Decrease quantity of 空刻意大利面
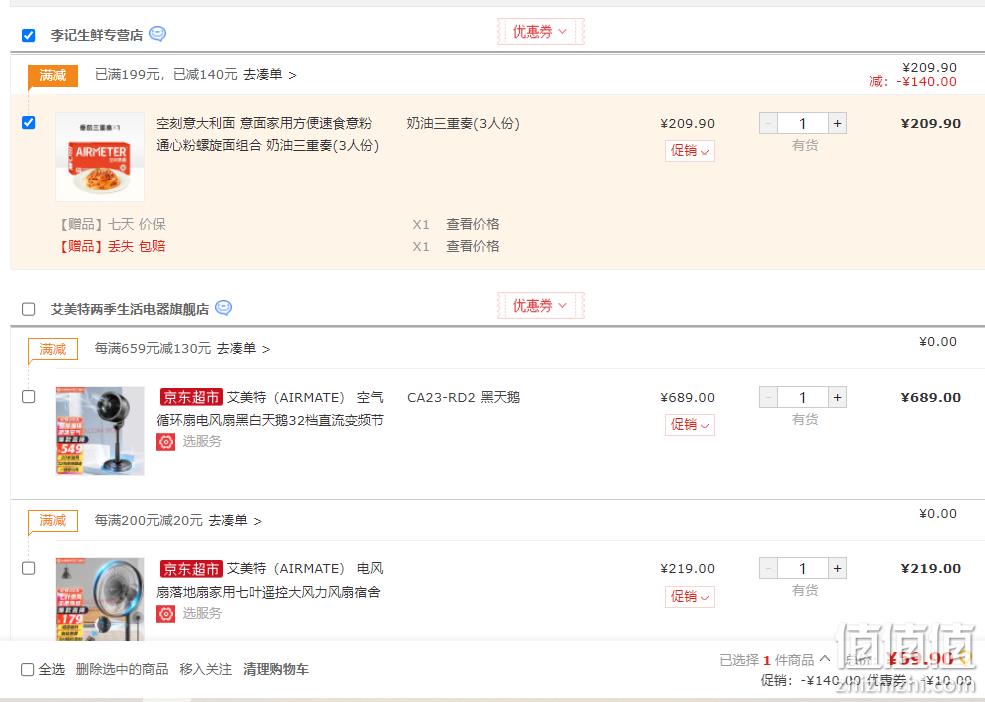The width and height of the screenshot is (985, 702). 768,123
